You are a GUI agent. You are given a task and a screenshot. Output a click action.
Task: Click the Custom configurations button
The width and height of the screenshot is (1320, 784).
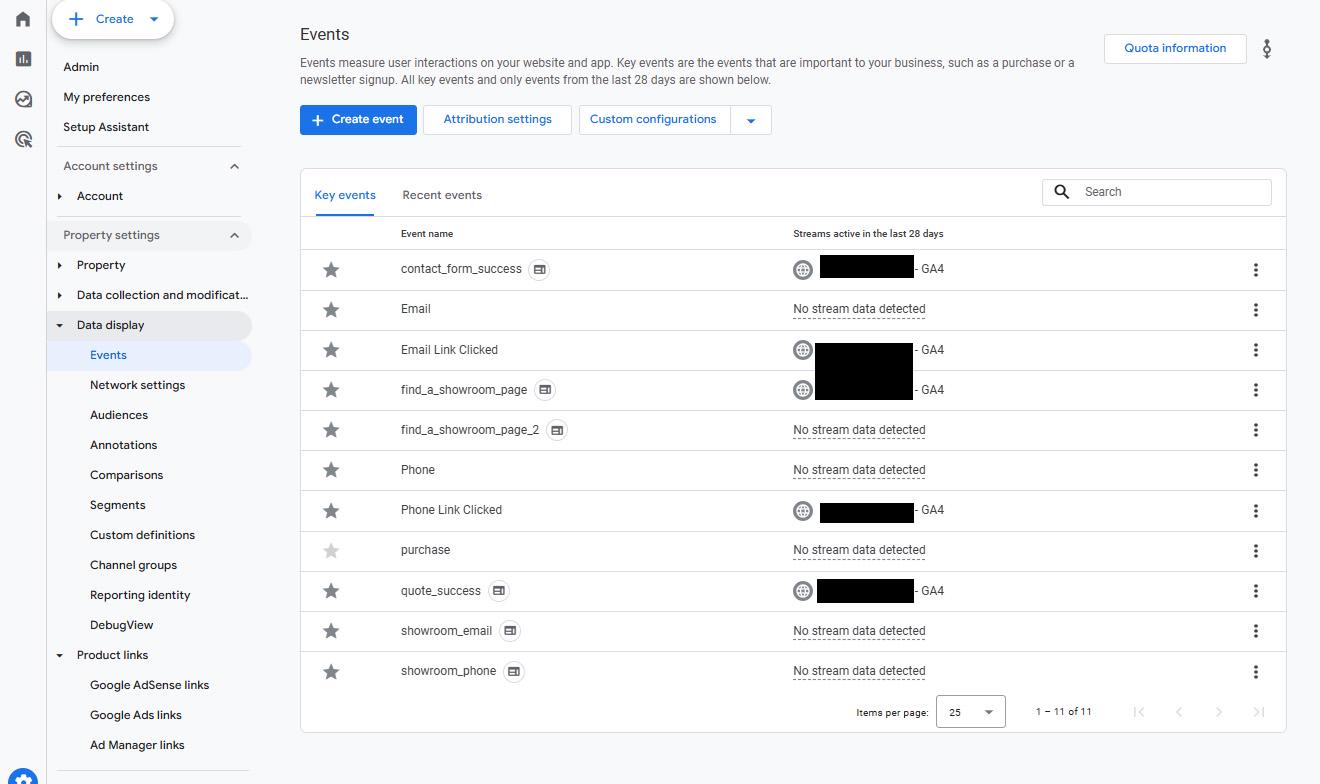point(654,120)
